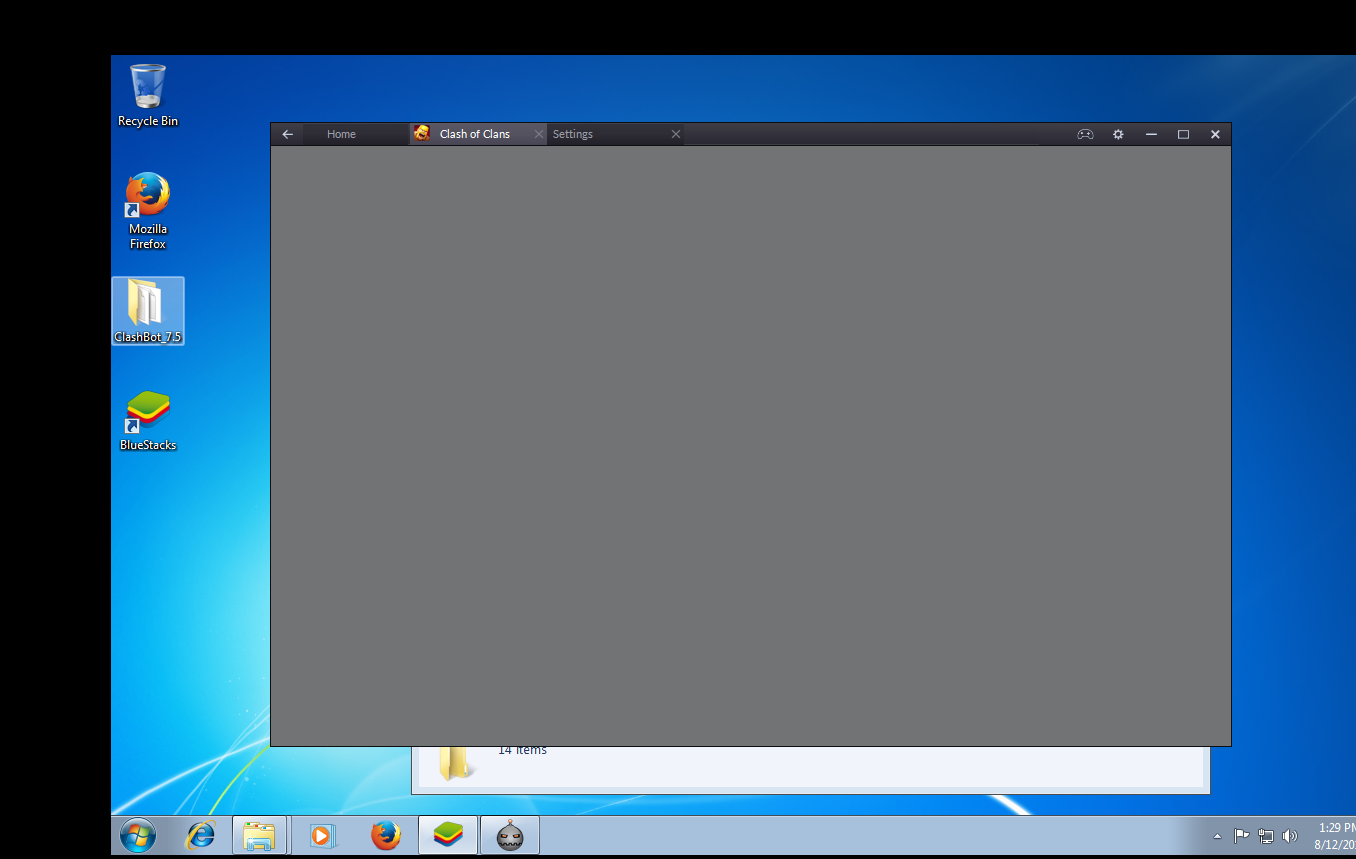
Task: Switch to the Home tab
Action: coord(341,134)
